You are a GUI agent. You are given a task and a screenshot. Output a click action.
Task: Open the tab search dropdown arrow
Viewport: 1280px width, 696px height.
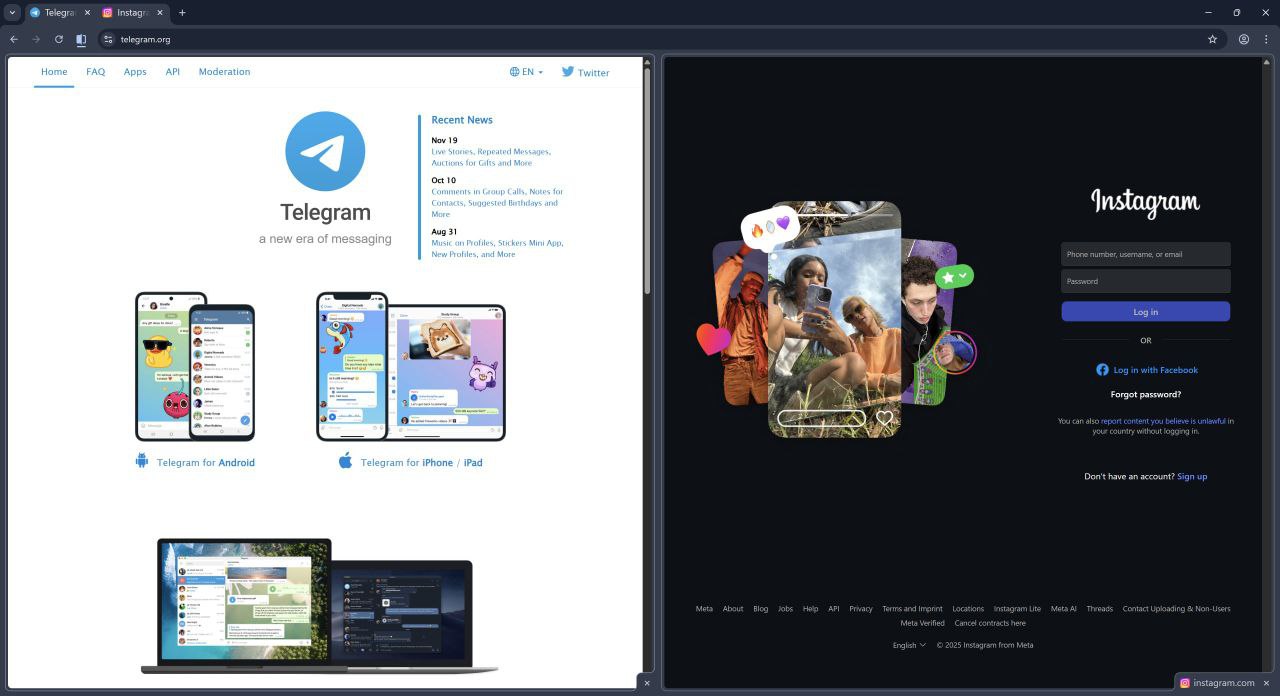[13, 13]
